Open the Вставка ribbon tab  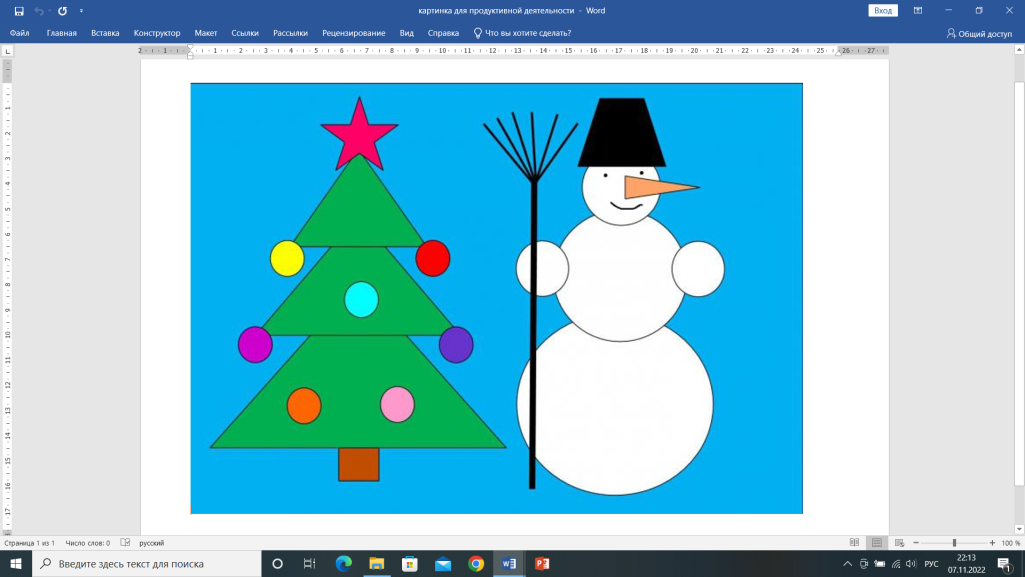105,33
